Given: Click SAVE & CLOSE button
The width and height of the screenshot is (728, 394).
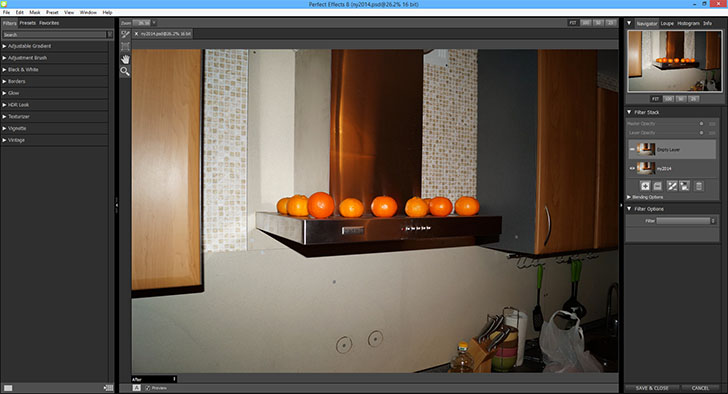Looking at the screenshot, I should pos(652,388).
